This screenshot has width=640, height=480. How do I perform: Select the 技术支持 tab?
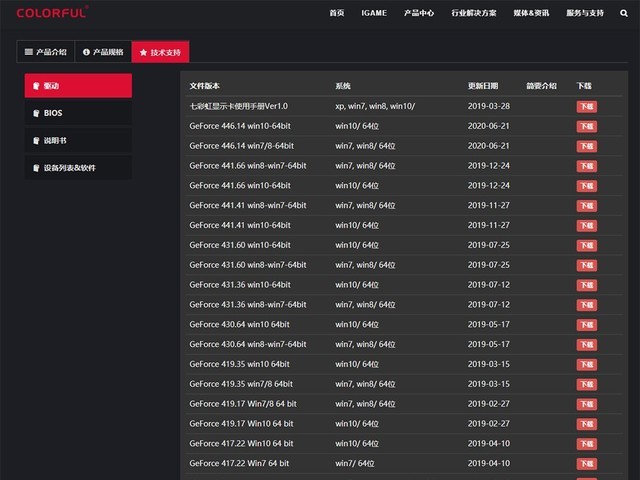[160, 52]
